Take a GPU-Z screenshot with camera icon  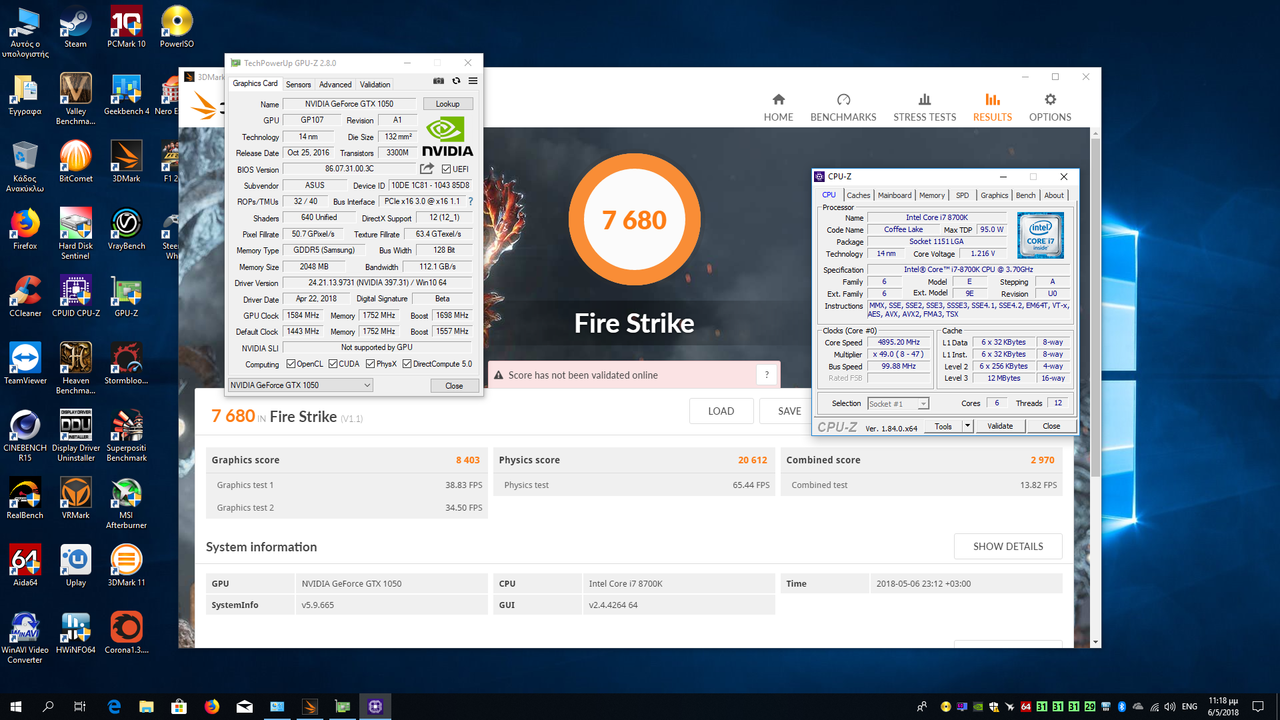(439, 81)
